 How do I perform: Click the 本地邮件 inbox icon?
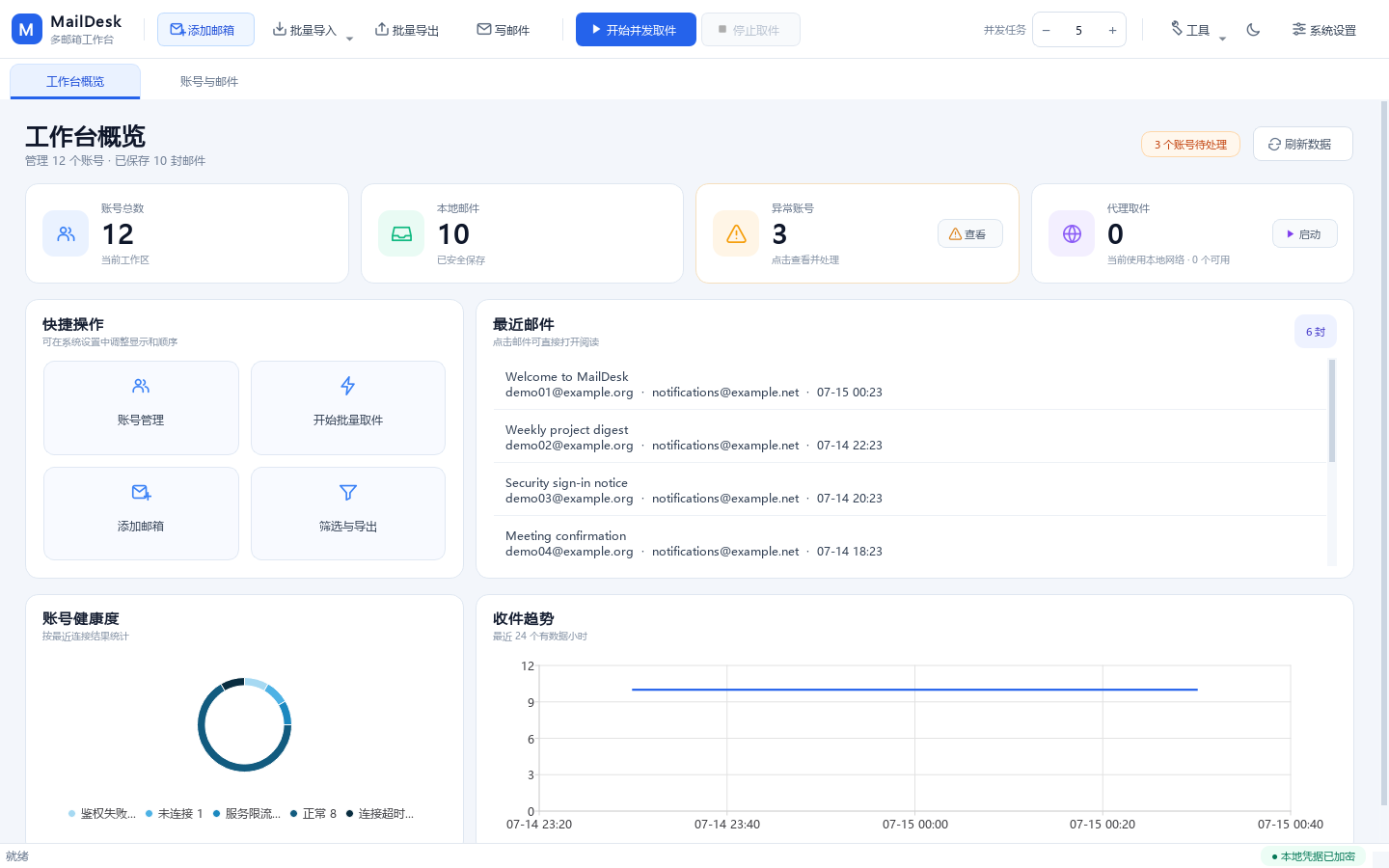point(401,233)
